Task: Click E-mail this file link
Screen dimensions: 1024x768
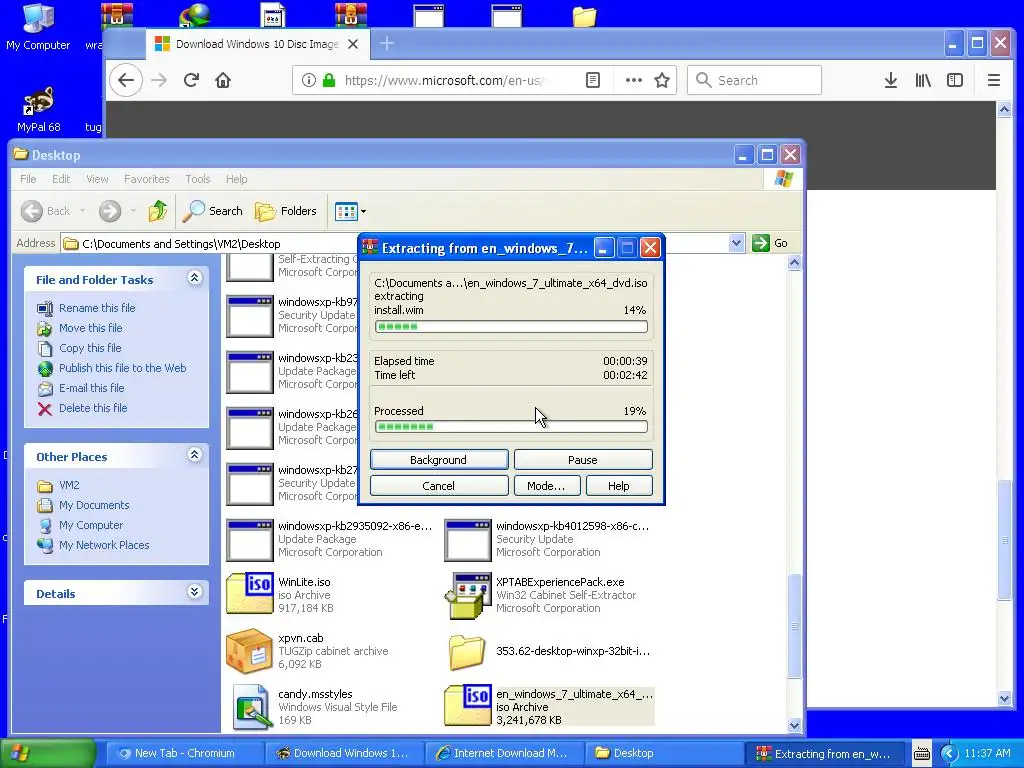Action: coord(91,388)
